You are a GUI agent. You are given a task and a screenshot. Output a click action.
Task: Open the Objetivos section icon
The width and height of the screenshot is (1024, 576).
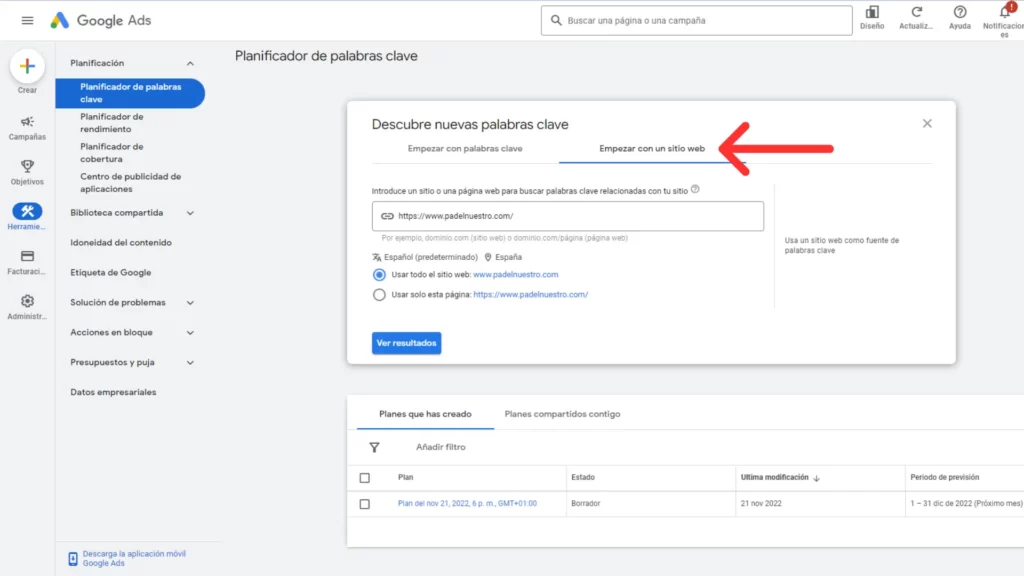click(26, 168)
